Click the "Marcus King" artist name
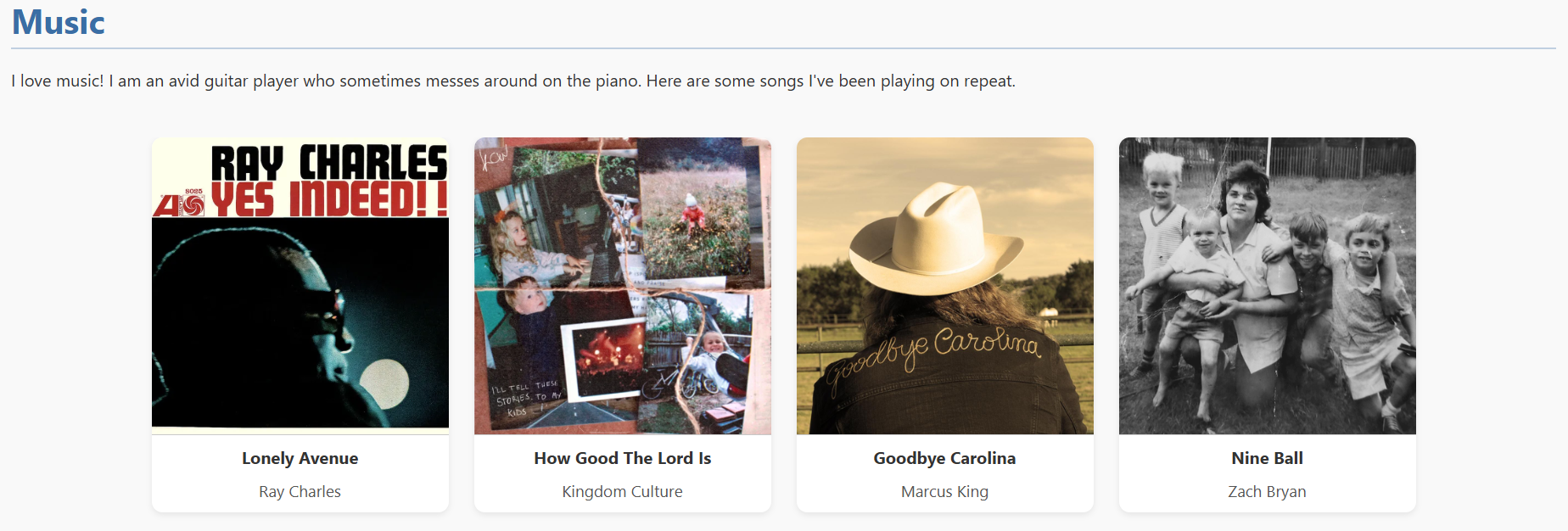 coord(945,492)
